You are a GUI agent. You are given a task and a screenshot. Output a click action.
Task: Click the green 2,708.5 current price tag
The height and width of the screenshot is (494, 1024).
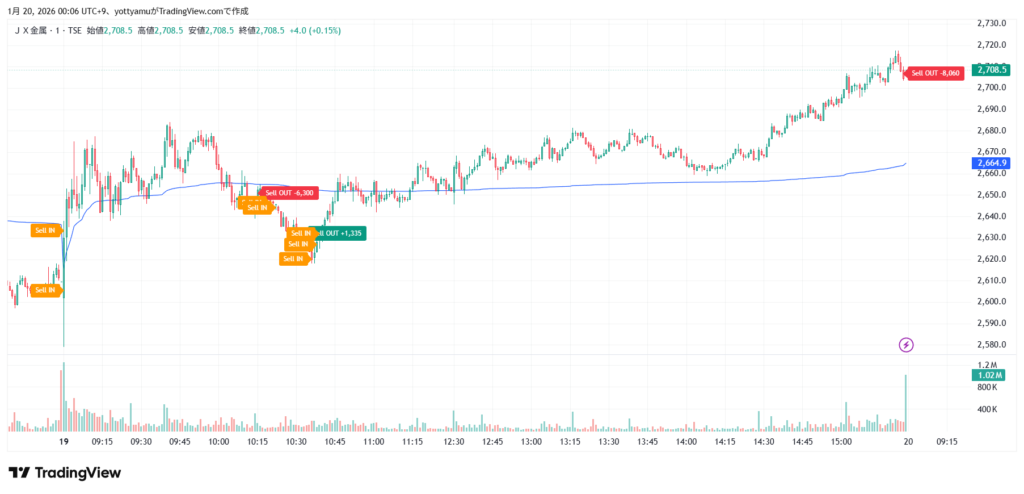pyautogui.click(x=990, y=70)
